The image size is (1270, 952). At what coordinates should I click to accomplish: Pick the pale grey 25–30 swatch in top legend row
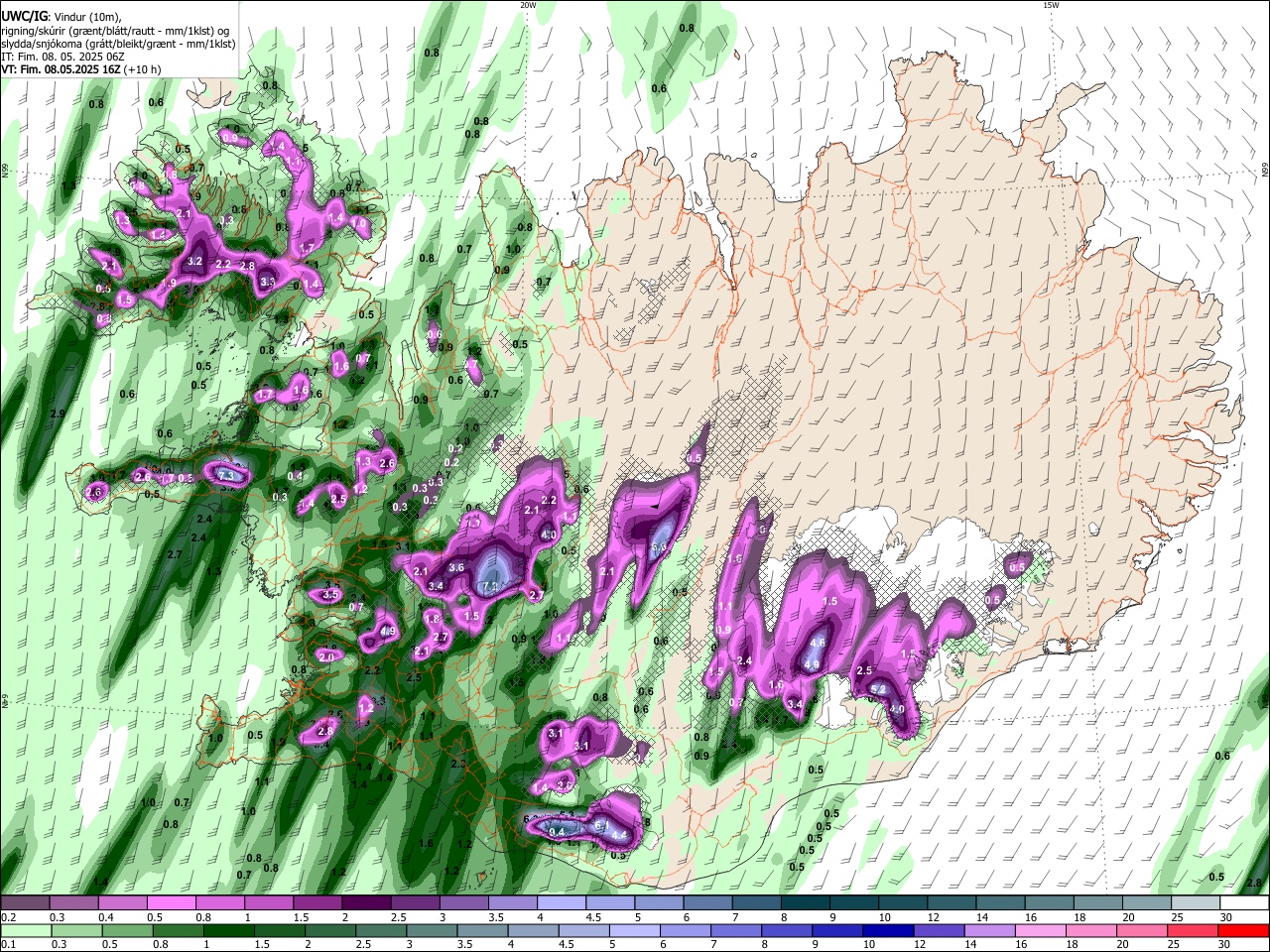click(1196, 903)
